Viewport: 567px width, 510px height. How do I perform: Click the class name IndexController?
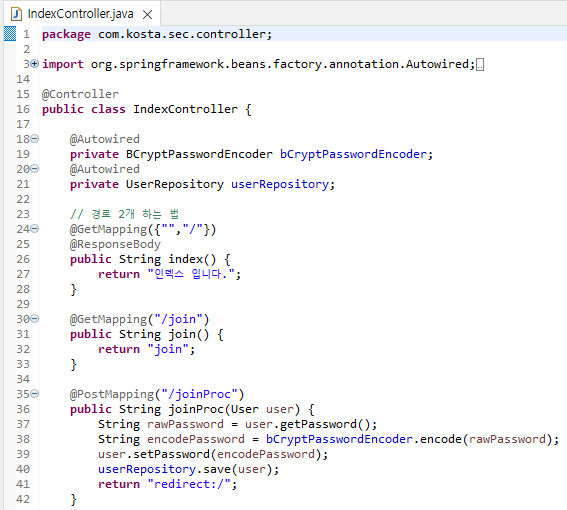click(185, 109)
